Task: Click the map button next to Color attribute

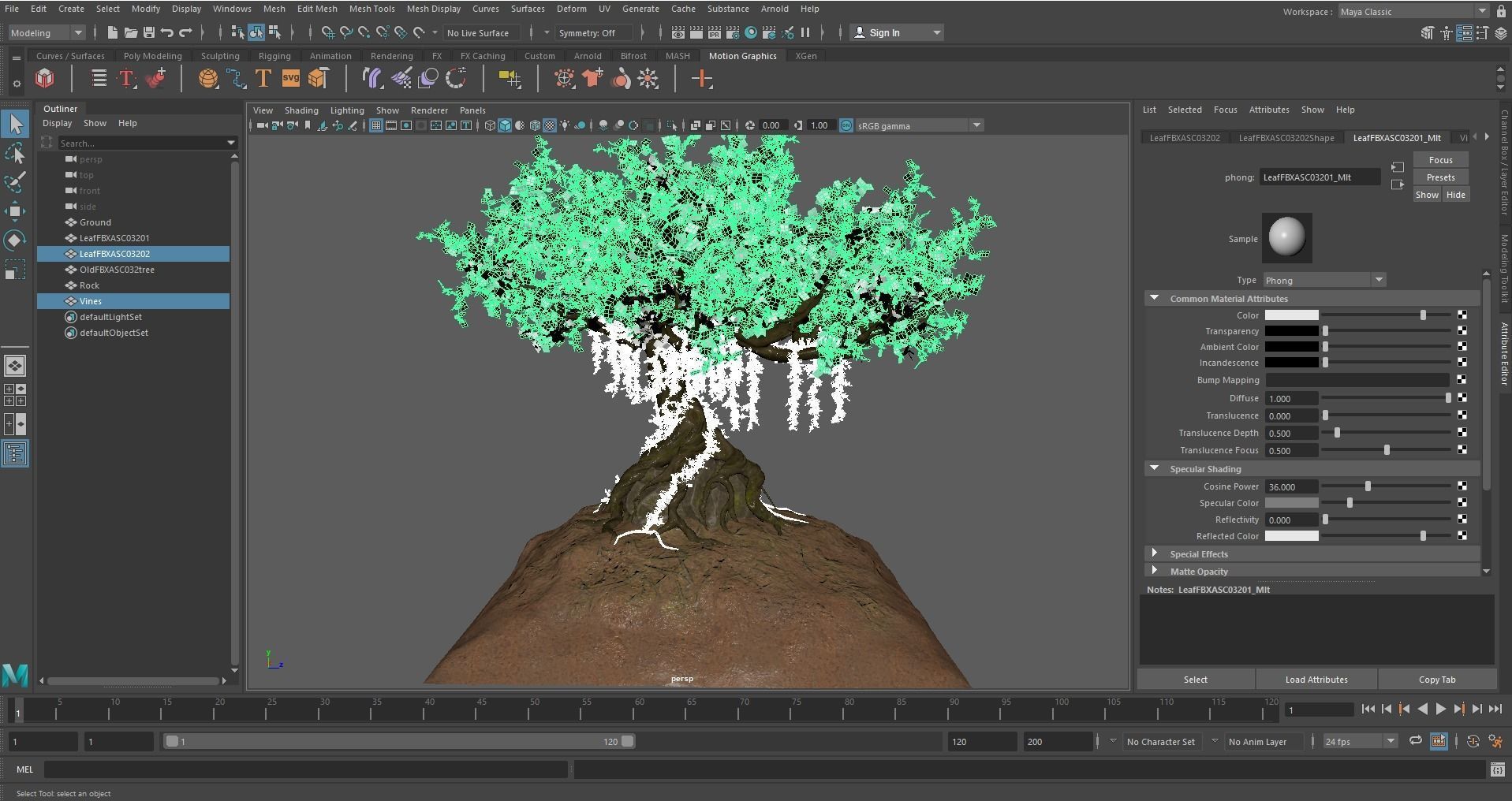Action: point(1462,315)
